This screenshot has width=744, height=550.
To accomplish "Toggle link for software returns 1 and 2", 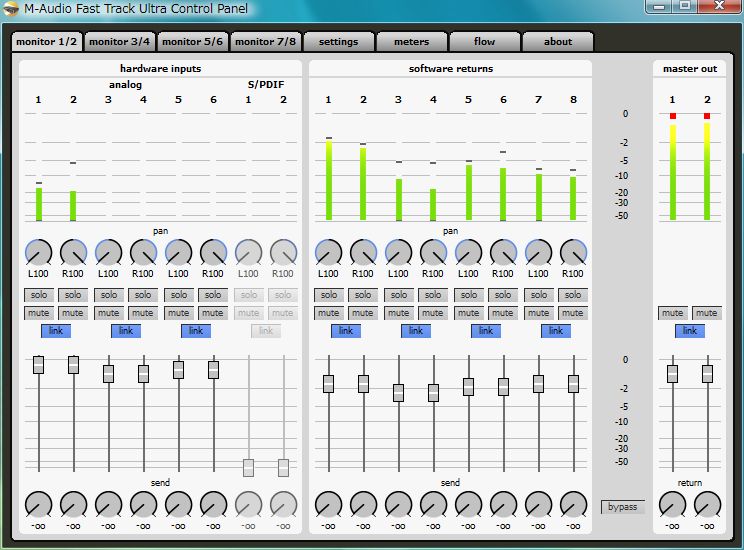I will [346, 331].
